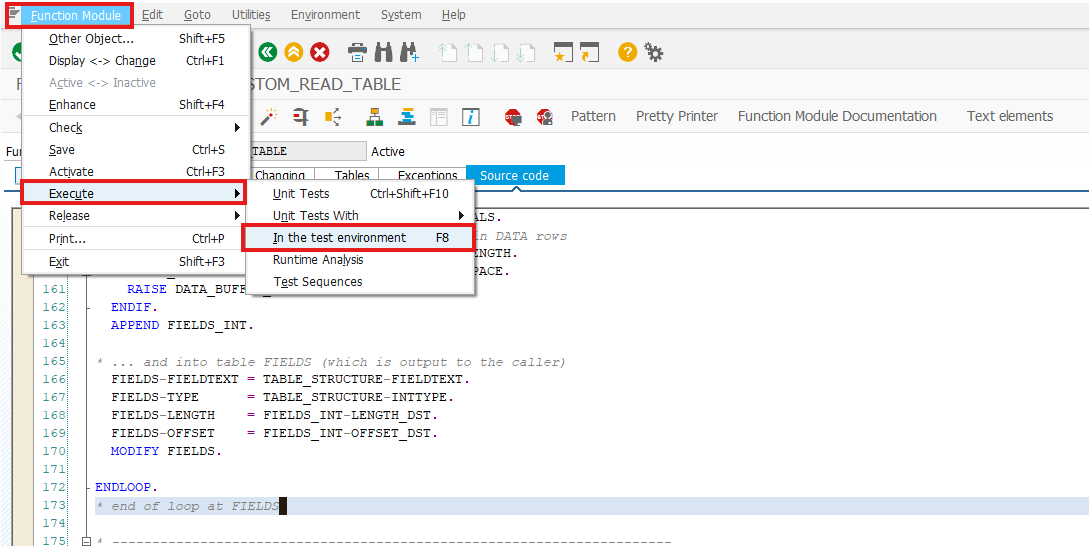Click the yellow Exit up-arrow icon
The image size is (1089, 546).
(x=294, y=52)
